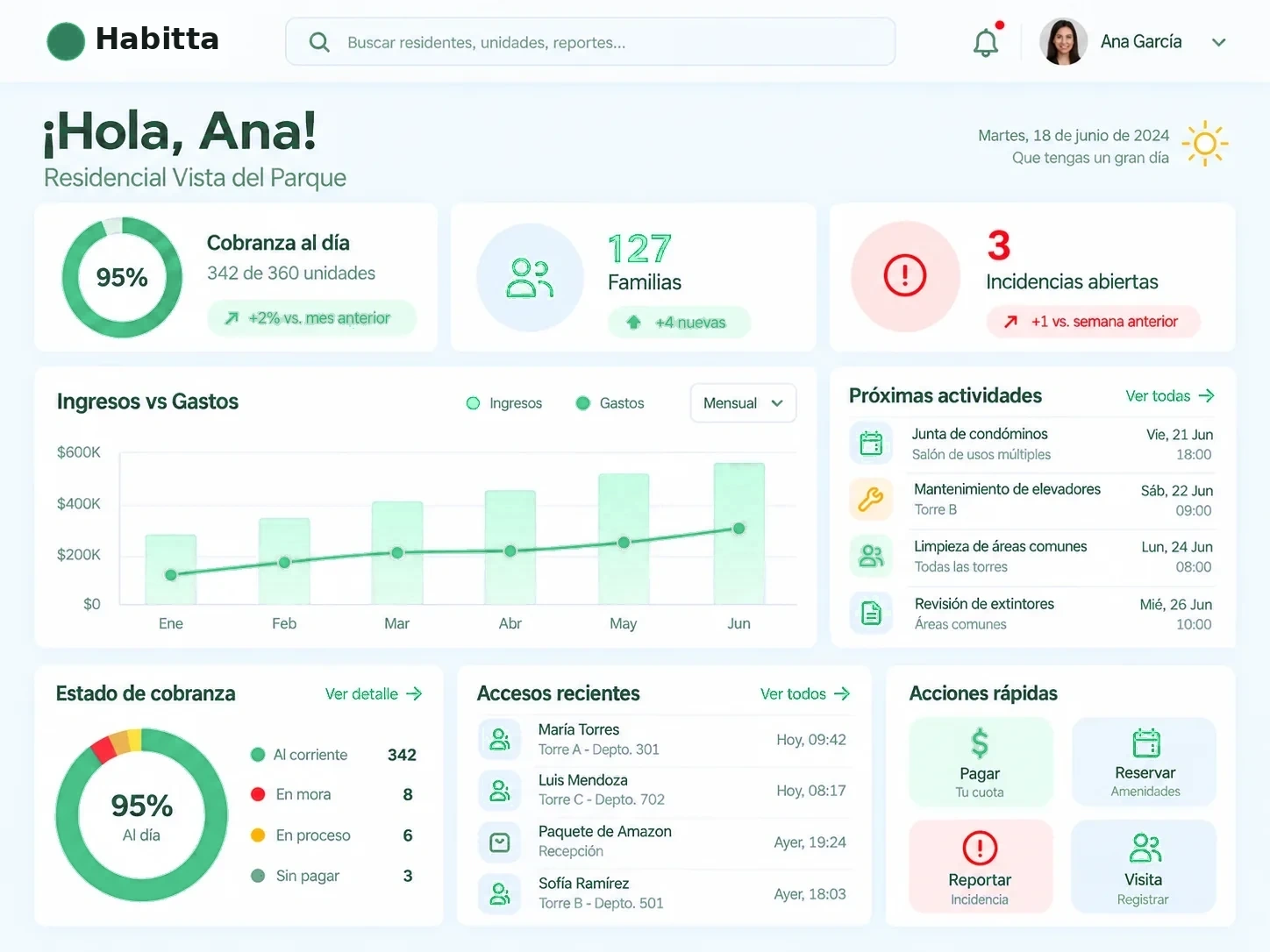This screenshot has height=952, width=1270.
Task: Open Ver todas activities link
Action: [1170, 396]
